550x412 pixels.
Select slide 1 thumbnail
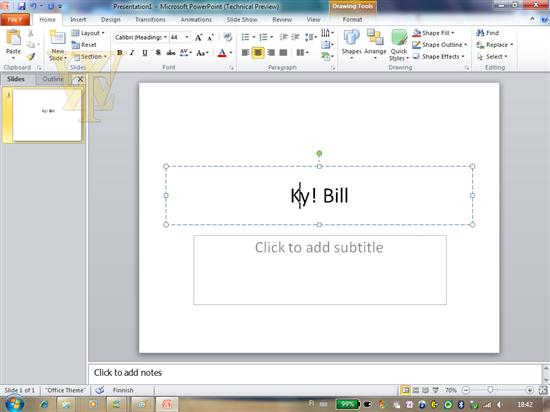point(47,115)
